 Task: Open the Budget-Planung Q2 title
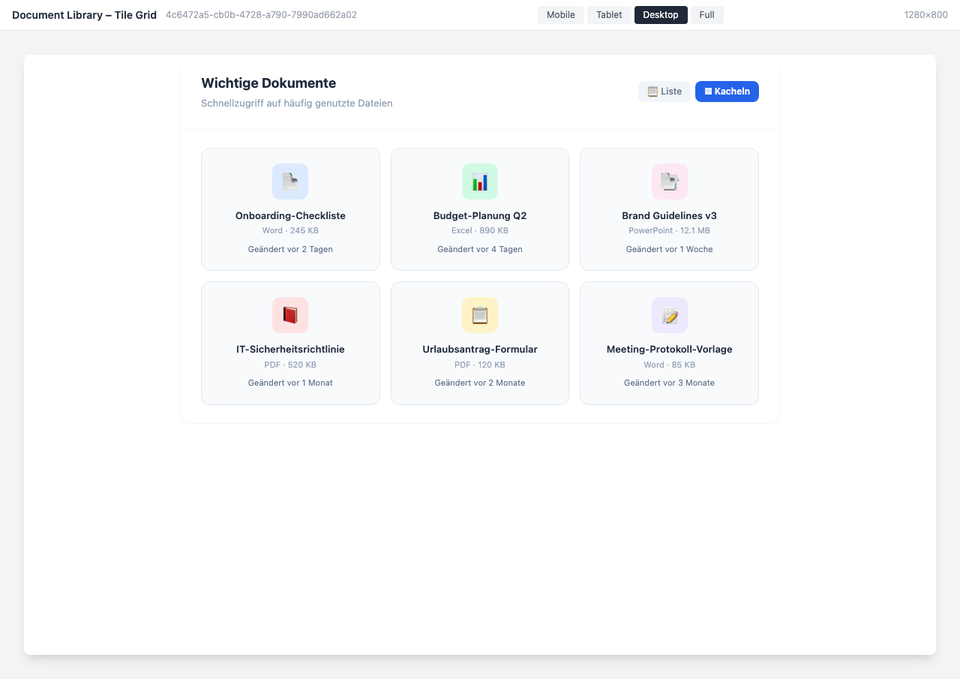point(480,215)
